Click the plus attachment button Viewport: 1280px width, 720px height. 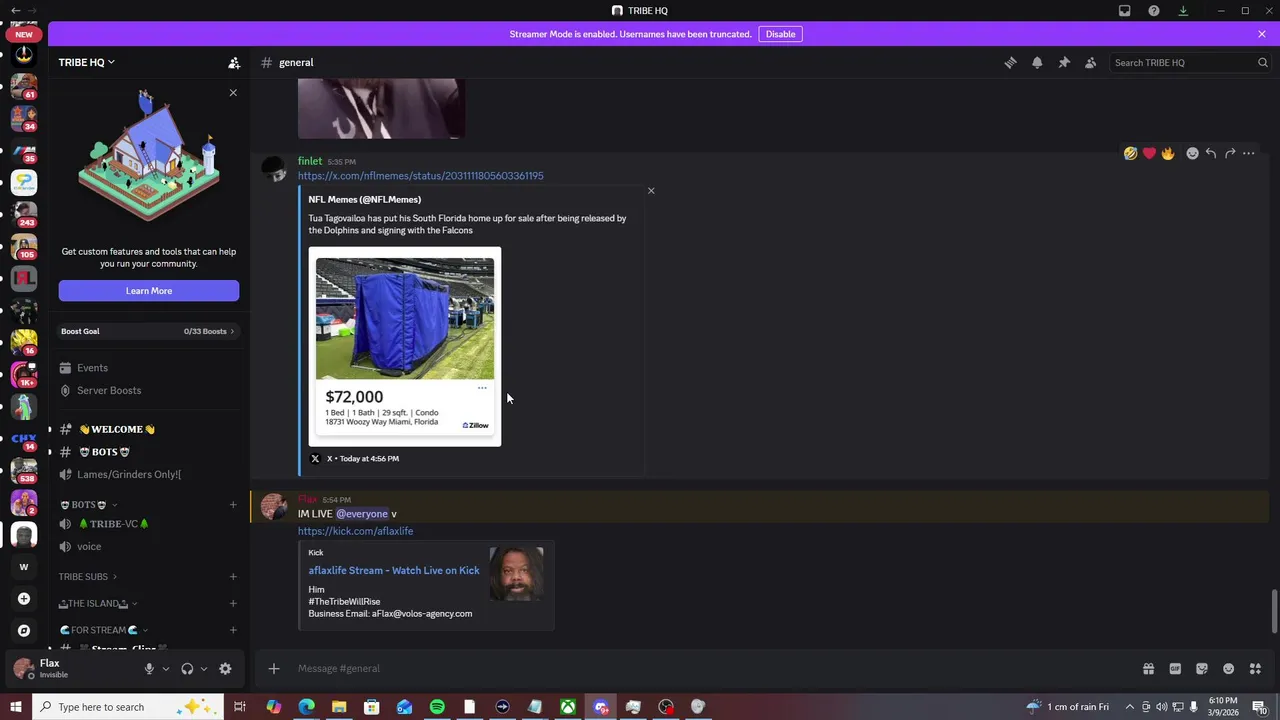pyautogui.click(x=274, y=669)
